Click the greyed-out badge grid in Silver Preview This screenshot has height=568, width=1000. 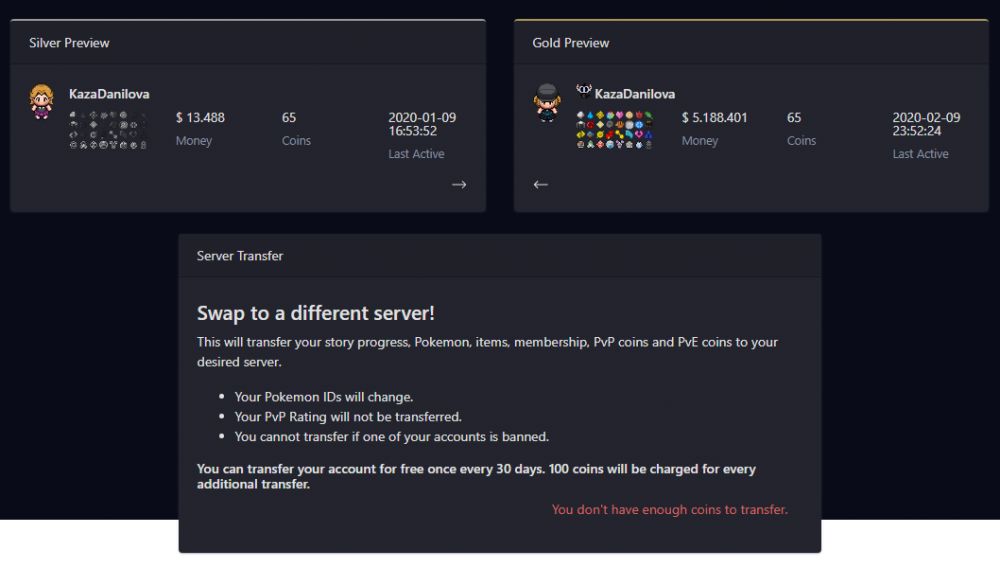point(108,131)
